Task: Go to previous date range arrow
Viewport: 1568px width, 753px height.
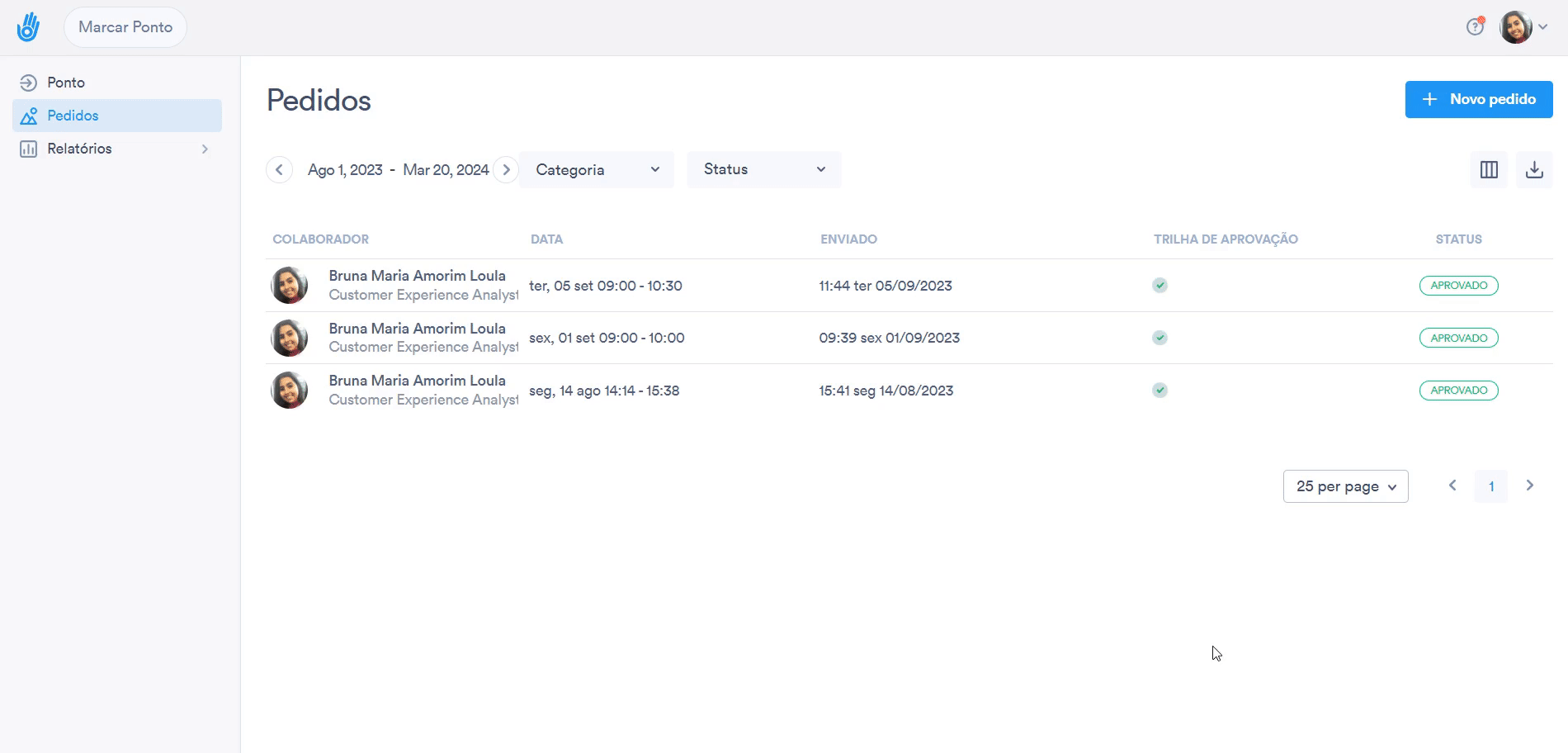Action: [x=279, y=170]
